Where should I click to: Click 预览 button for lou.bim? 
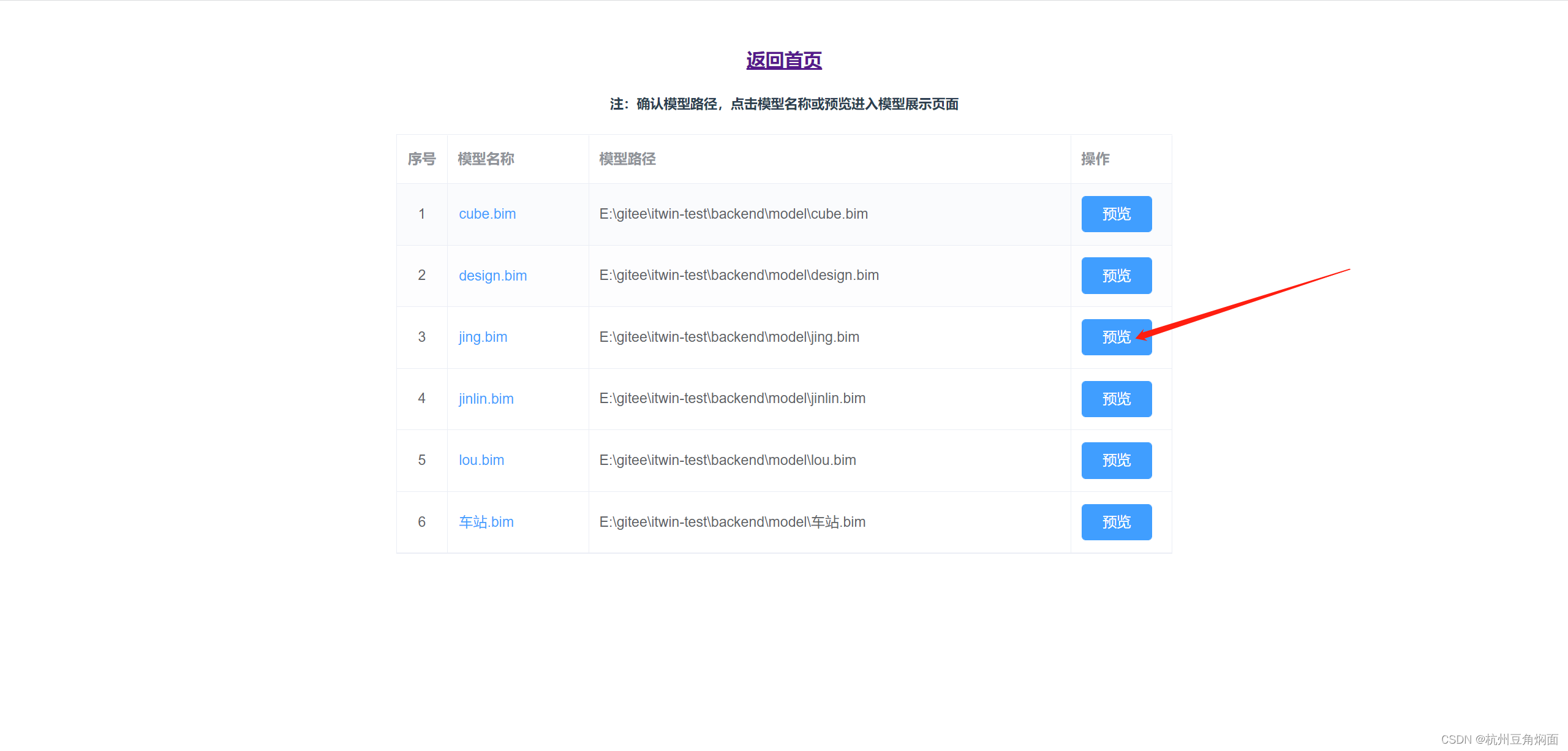click(x=1116, y=460)
